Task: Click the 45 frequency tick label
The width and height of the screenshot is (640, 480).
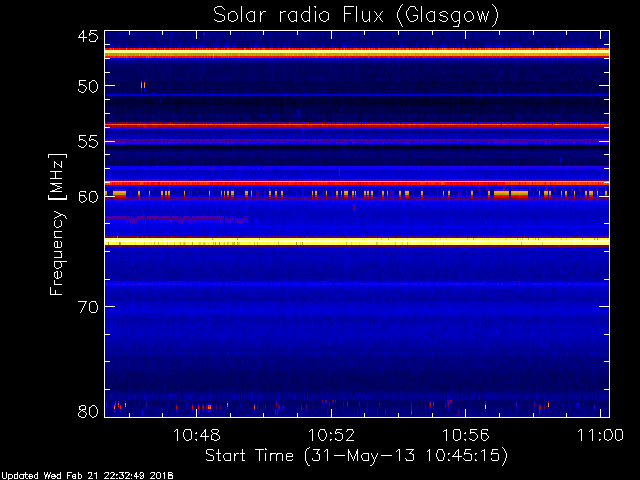Action: [88, 36]
